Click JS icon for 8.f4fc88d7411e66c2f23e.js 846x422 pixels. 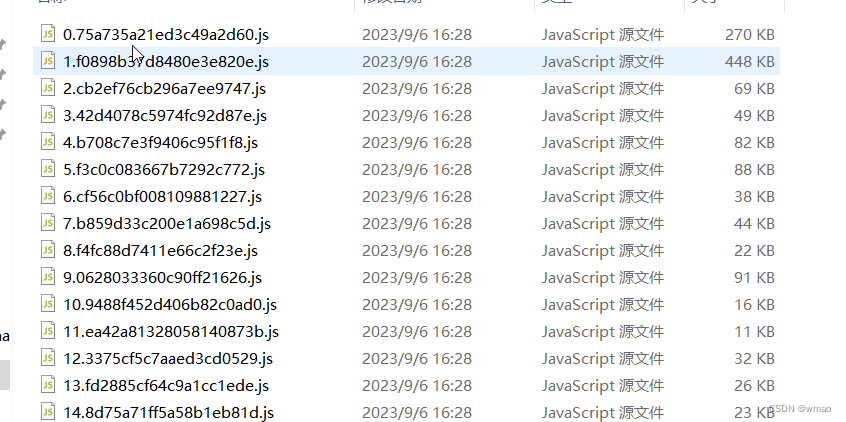(x=48, y=249)
